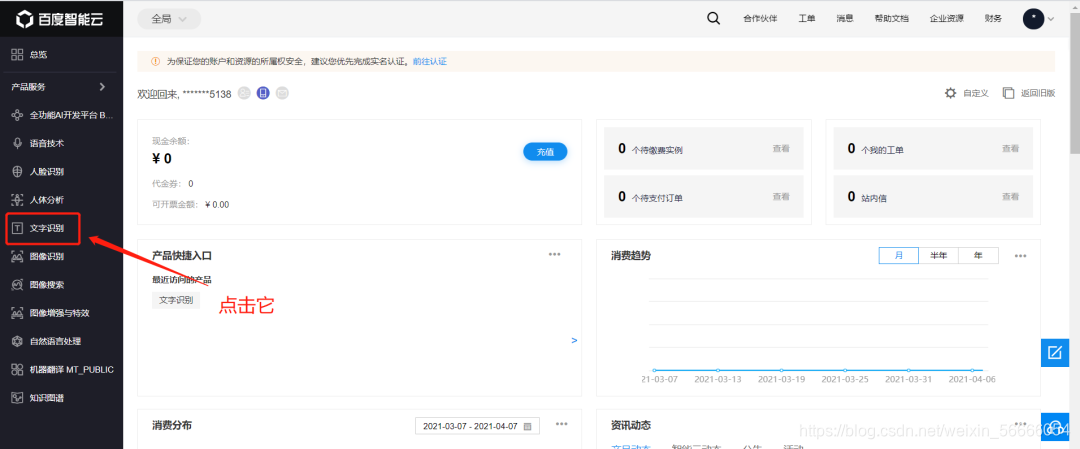Click the 机器翻译 MT_PUBLIC sidebar icon
This screenshot has height=449, width=1080.
18,370
